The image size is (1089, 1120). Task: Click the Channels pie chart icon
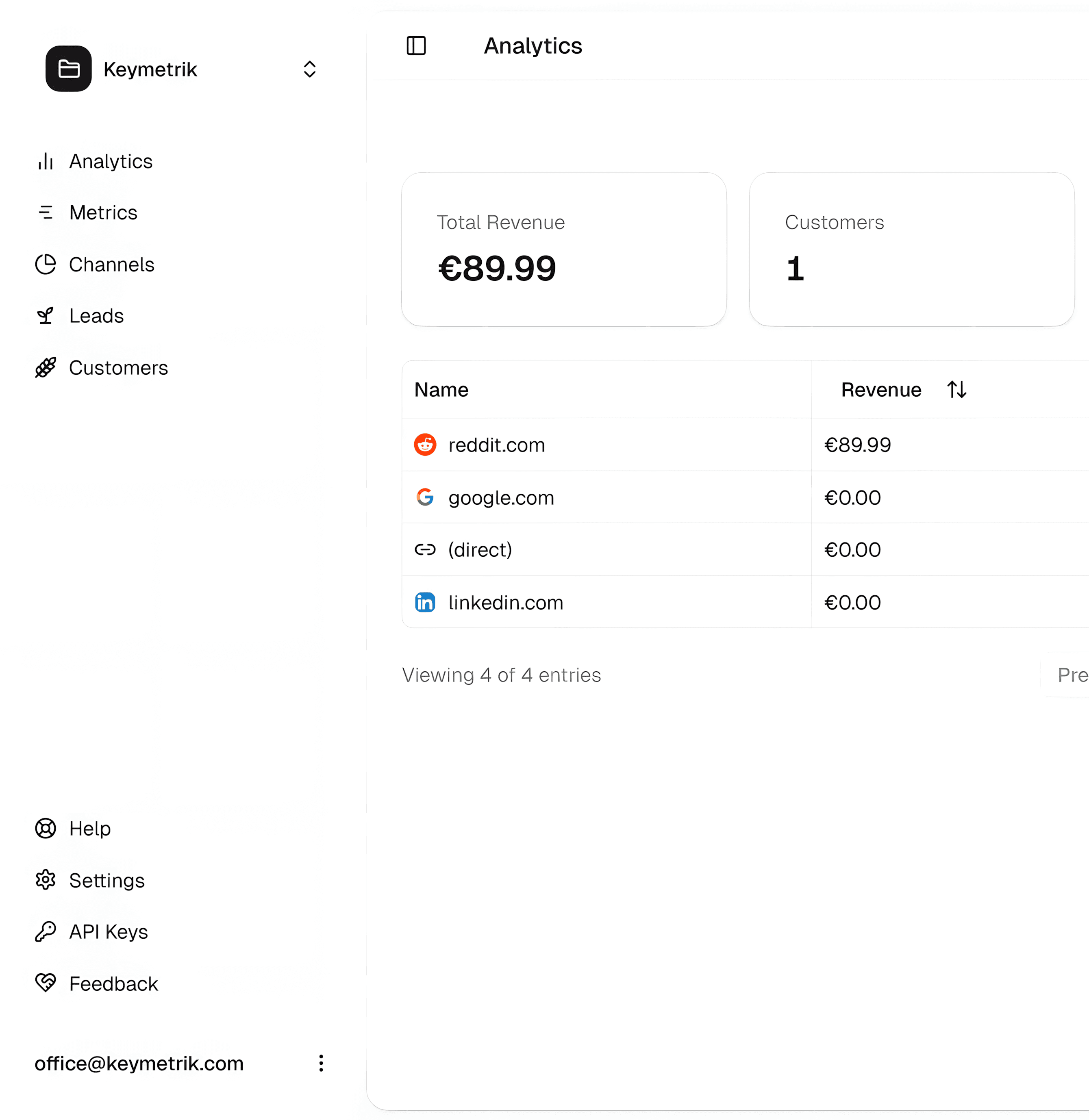[46, 264]
